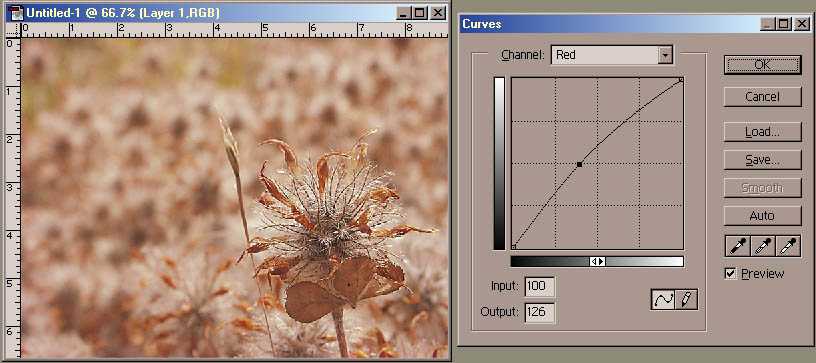
Task: Toggle the horizontal gradient bar arrows
Action: tap(597, 262)
